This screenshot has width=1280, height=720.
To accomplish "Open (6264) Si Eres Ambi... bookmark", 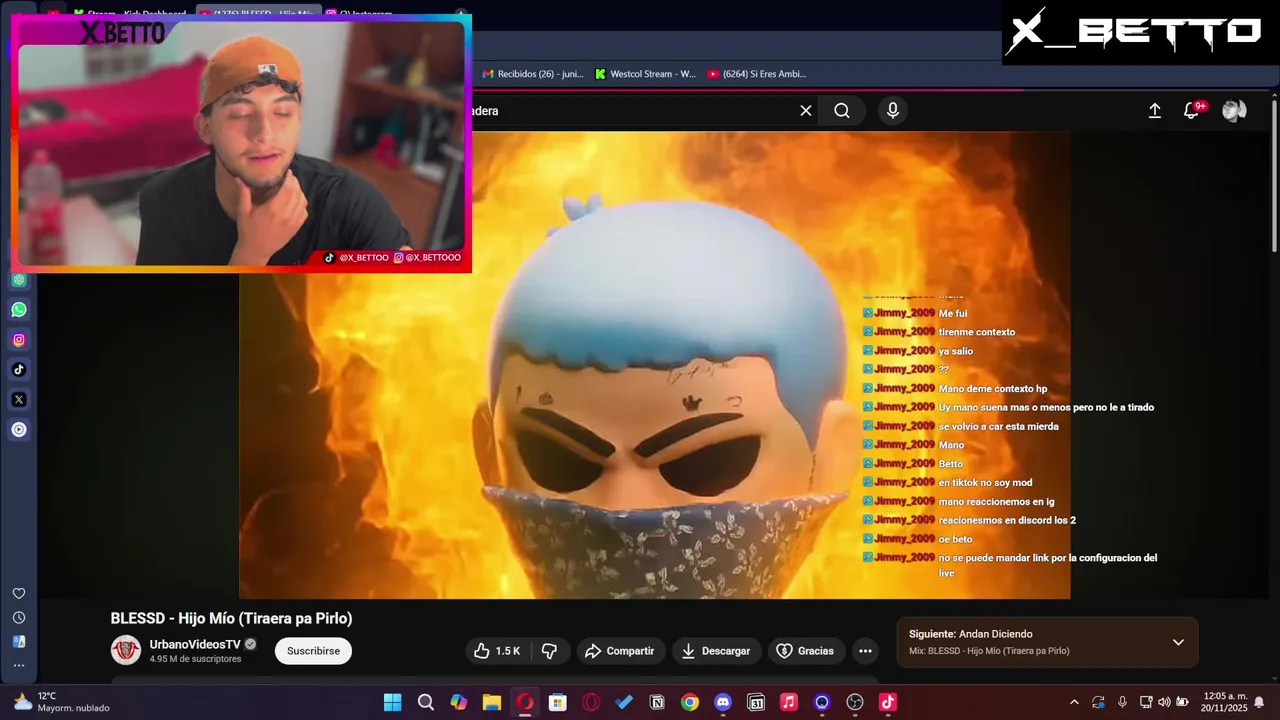I will [756, 74].
